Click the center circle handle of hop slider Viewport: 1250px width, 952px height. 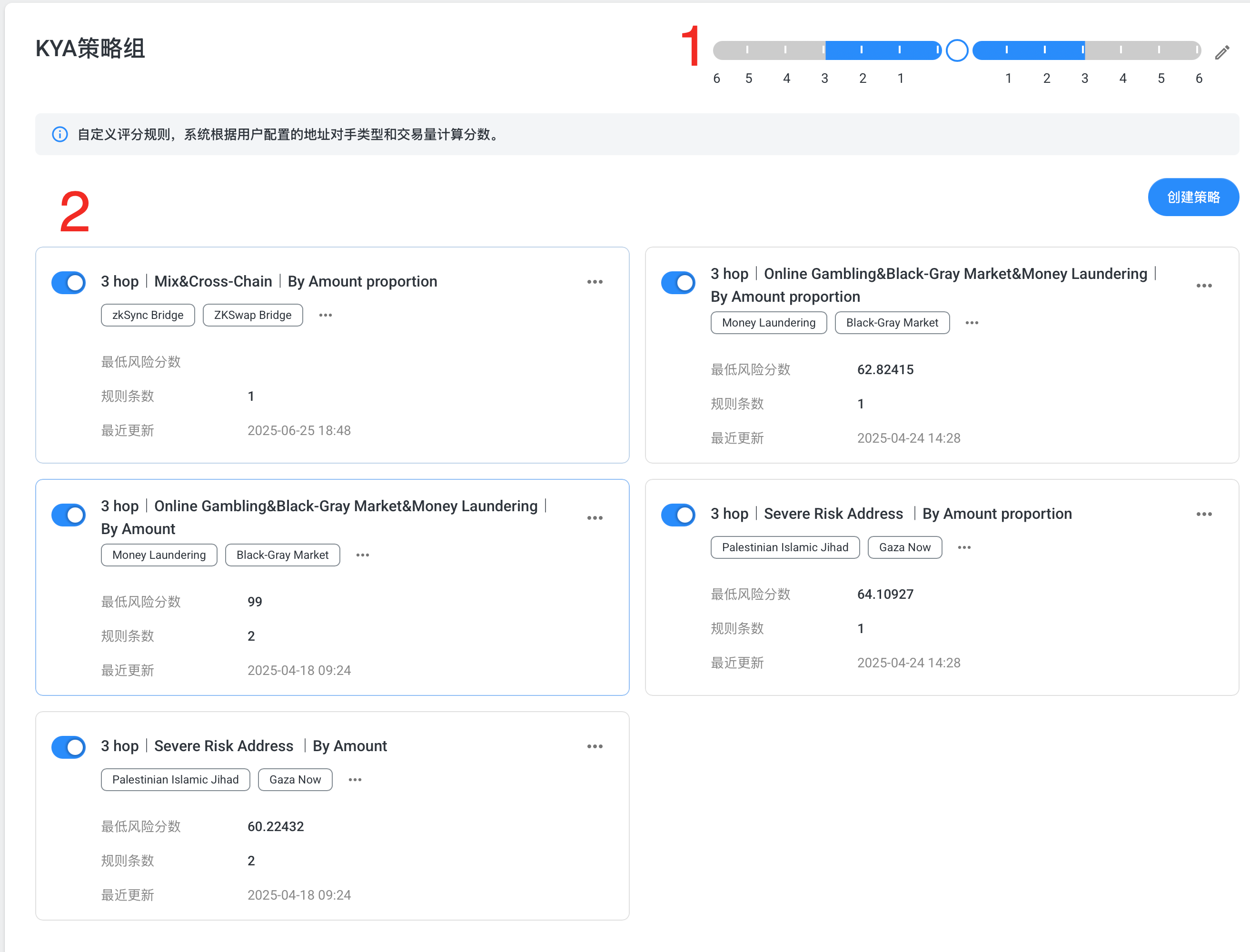click(x=956, y=50)
